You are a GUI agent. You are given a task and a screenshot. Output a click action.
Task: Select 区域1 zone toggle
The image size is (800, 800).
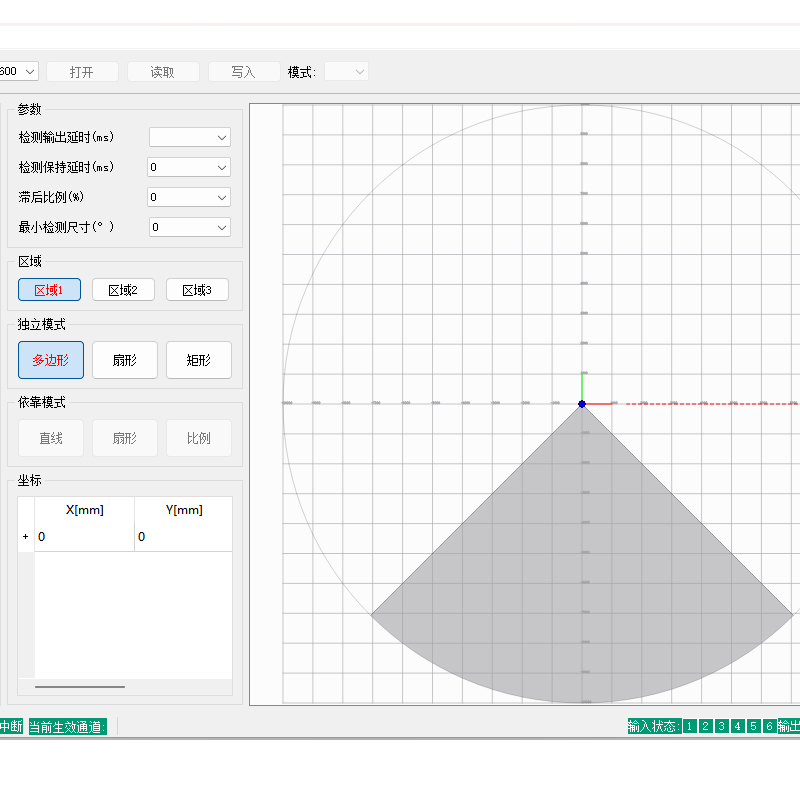pyautogui.click(x=49, y=290)
